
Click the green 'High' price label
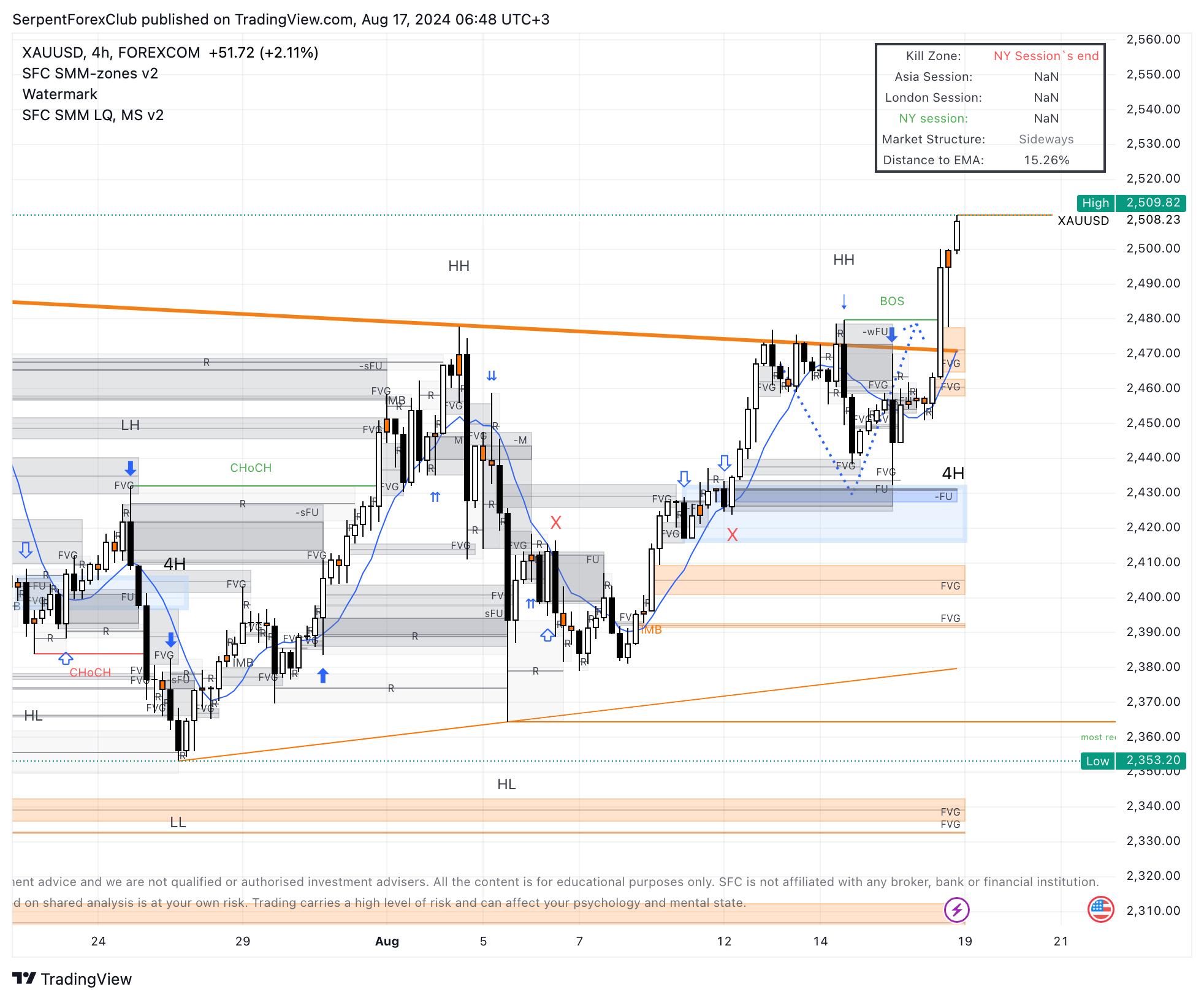1095,203
